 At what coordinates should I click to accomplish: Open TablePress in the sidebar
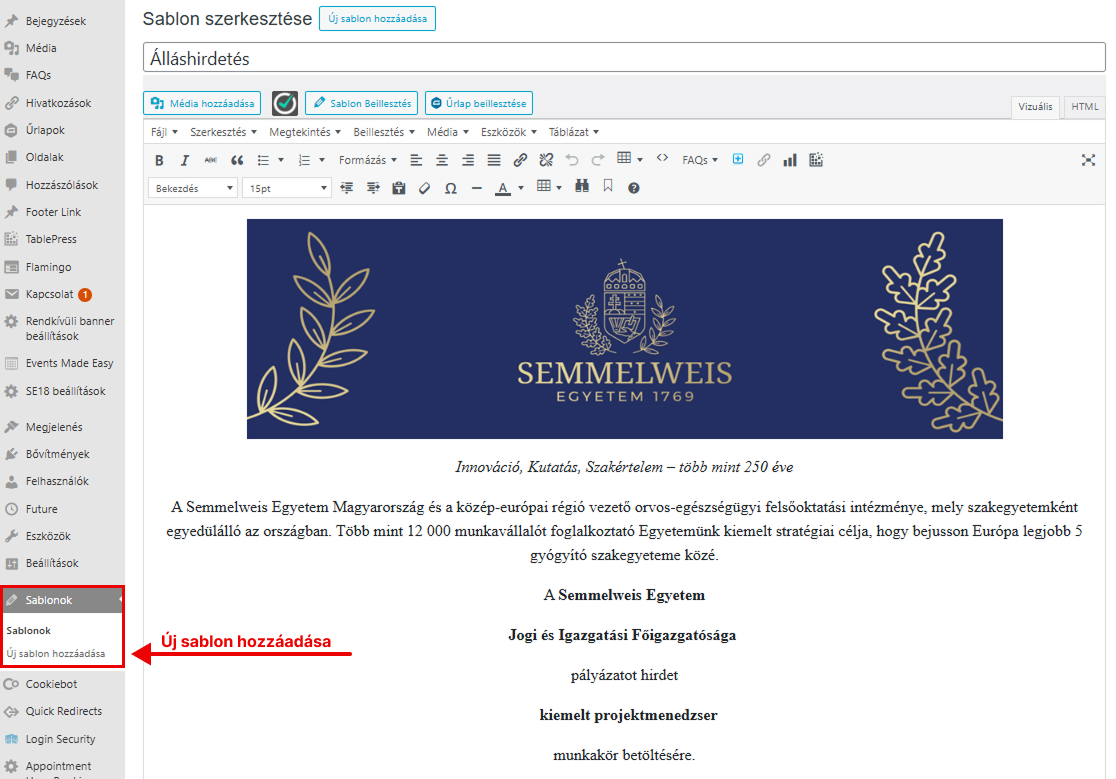click(x=51, y=239)
